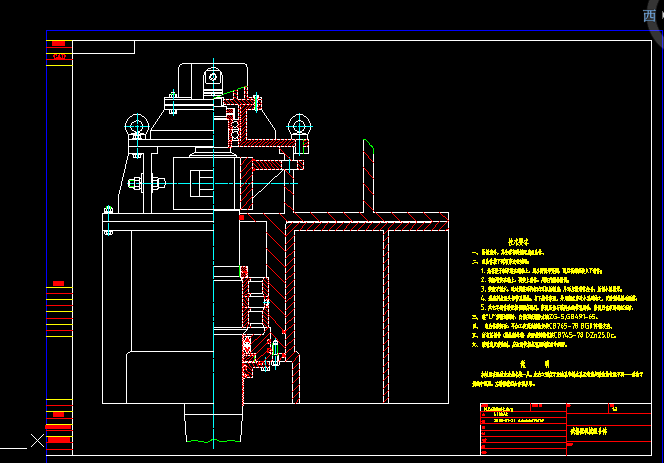The image size is (664, 463).
Task: Select the note line ending with DZn25.0c
Action: [544, 335]
